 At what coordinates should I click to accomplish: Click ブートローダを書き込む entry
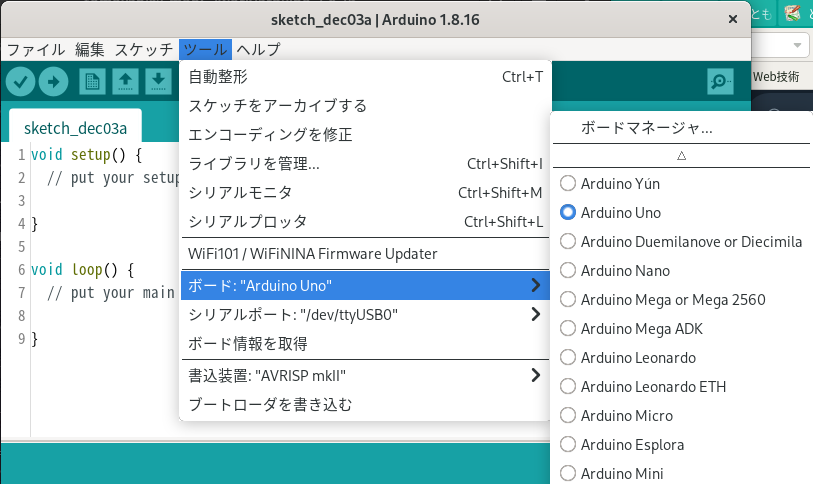coord(270,405)
